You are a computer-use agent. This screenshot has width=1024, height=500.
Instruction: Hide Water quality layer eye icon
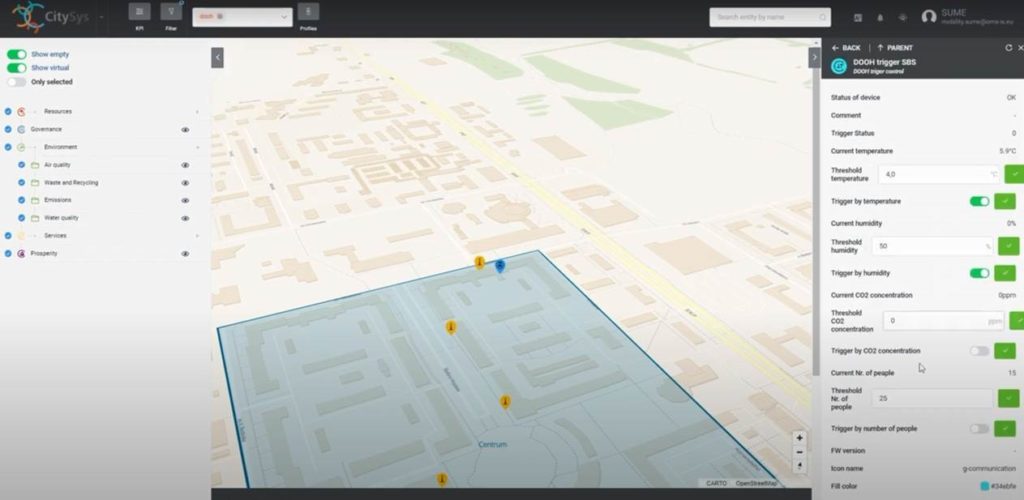185,218
